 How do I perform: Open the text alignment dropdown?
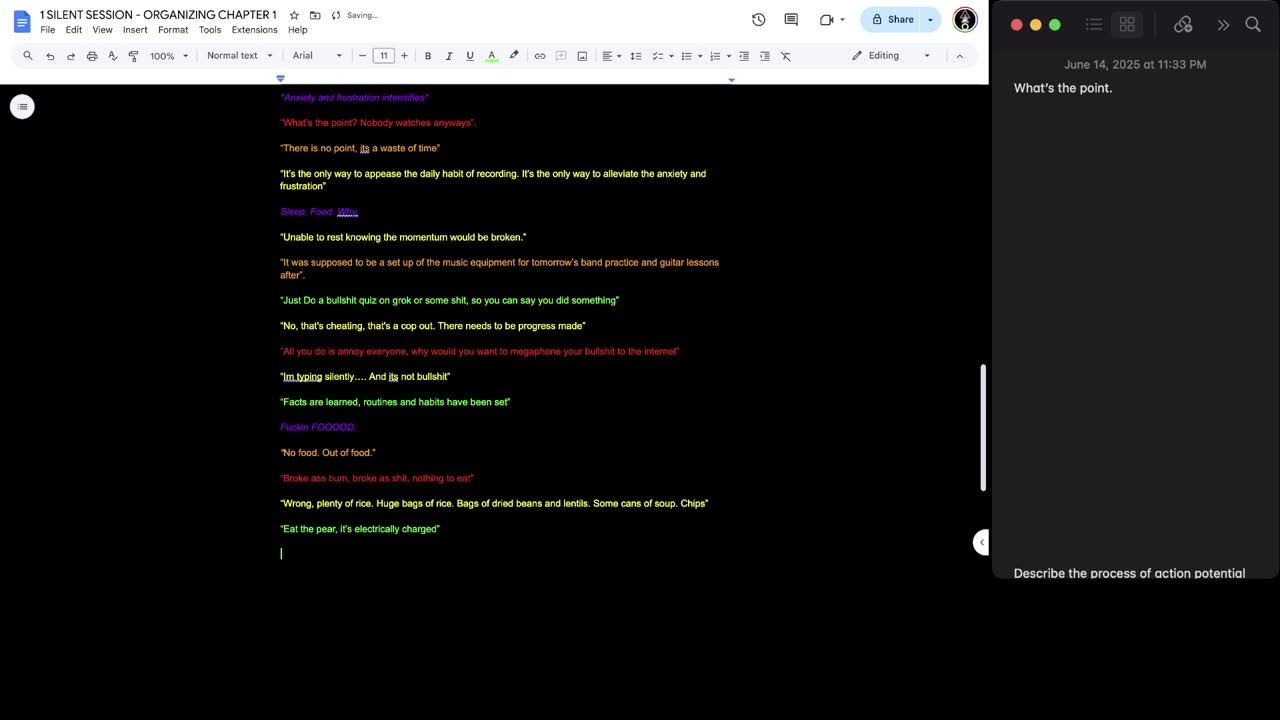[x=611, y=56]
